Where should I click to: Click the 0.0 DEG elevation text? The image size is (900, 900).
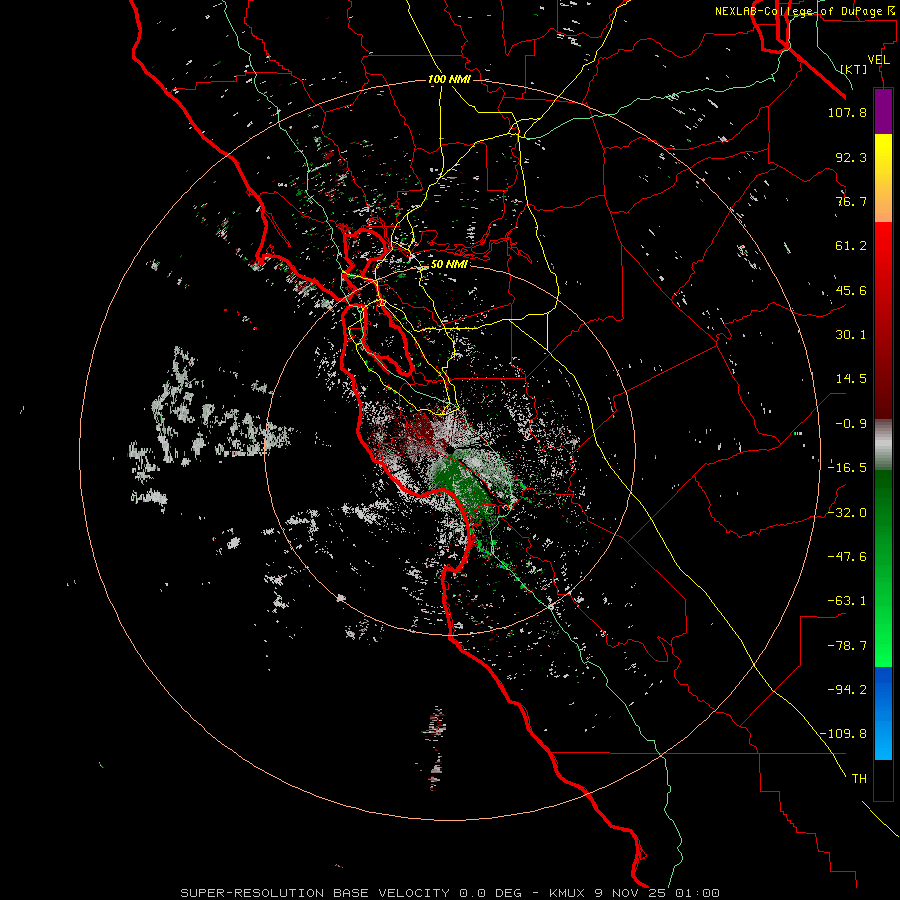coord(490,893)
